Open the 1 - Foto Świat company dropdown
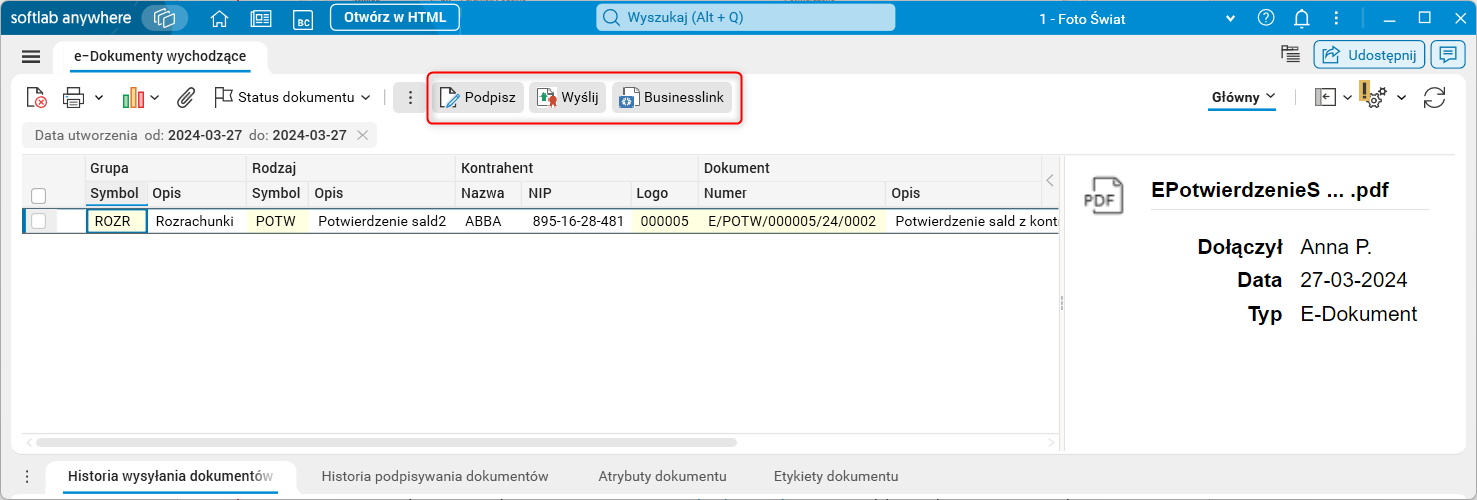The height and width of the screenshot is (500, 1477). 1230,18
